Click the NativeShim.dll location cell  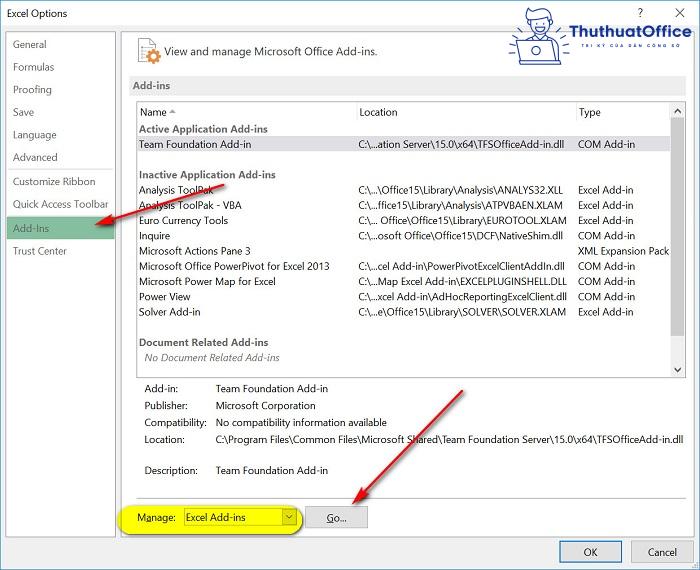tap(460, 236)
